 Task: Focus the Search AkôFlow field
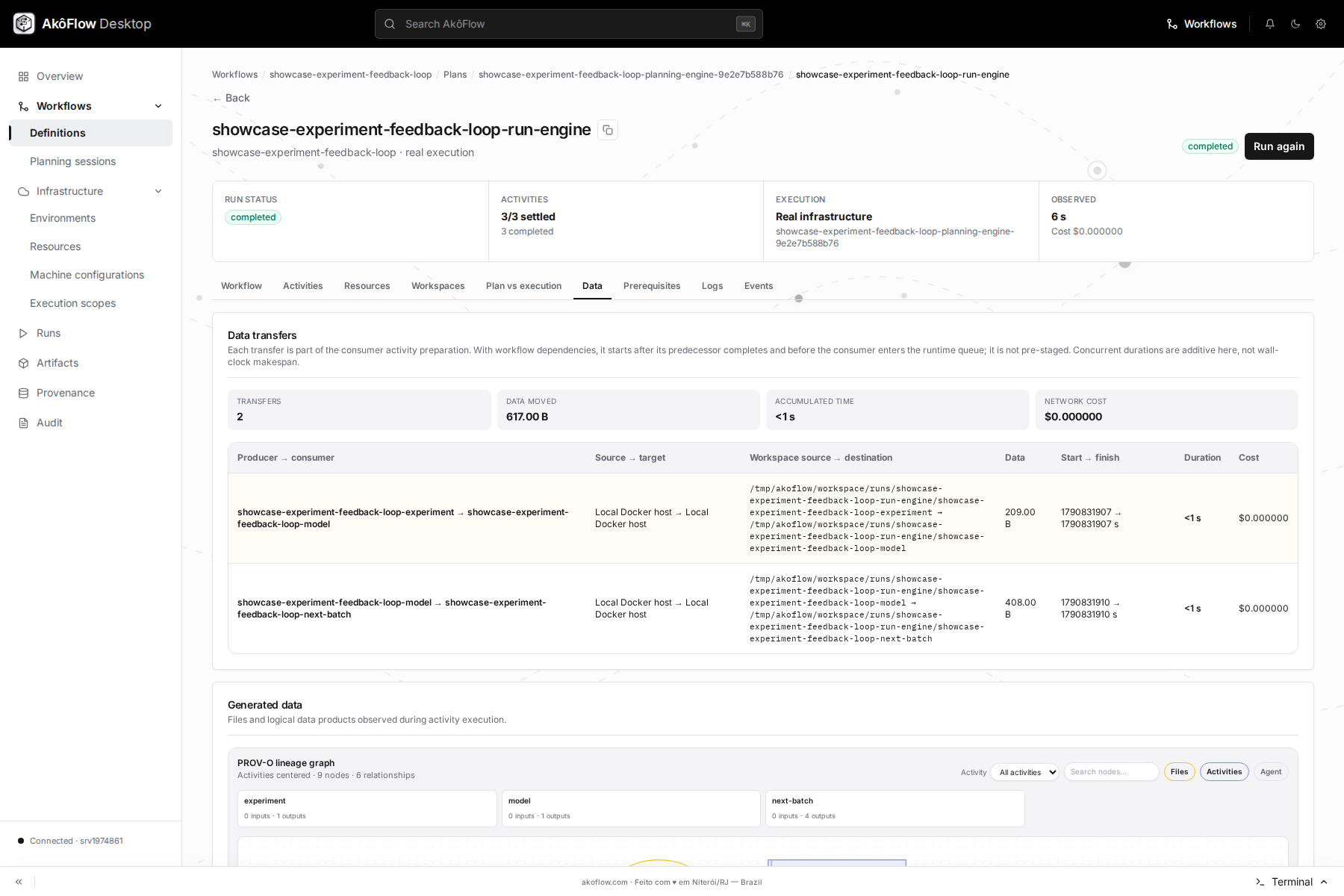pyautogui.click(x=569, y=24)
